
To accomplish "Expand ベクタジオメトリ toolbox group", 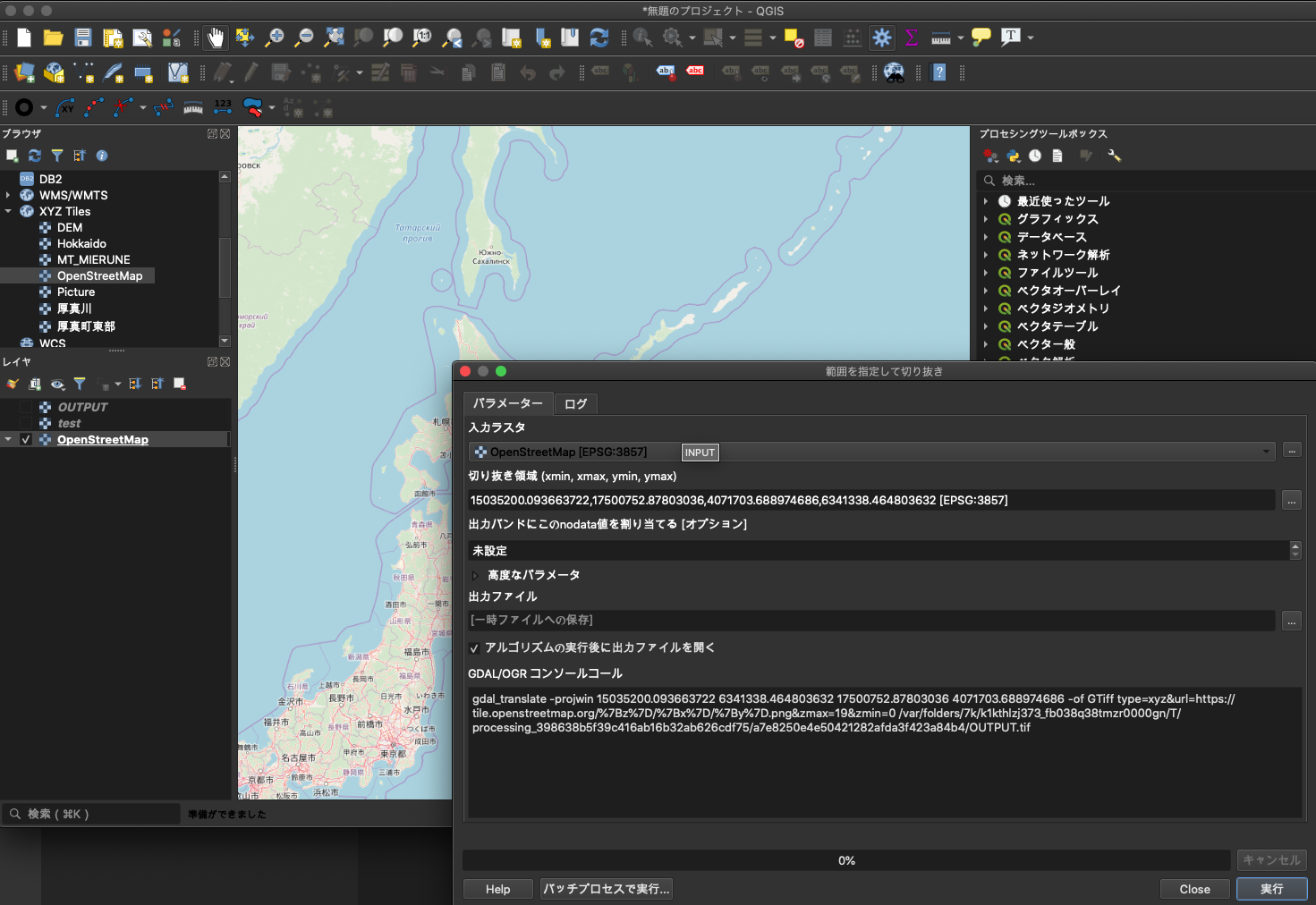I will [986, 309].
